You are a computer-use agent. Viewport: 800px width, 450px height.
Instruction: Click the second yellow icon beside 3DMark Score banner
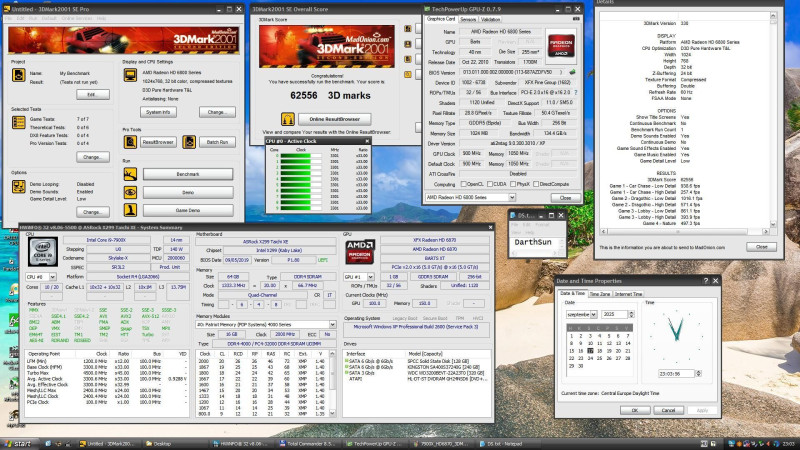pyautogui.click(x=408, y=44)
